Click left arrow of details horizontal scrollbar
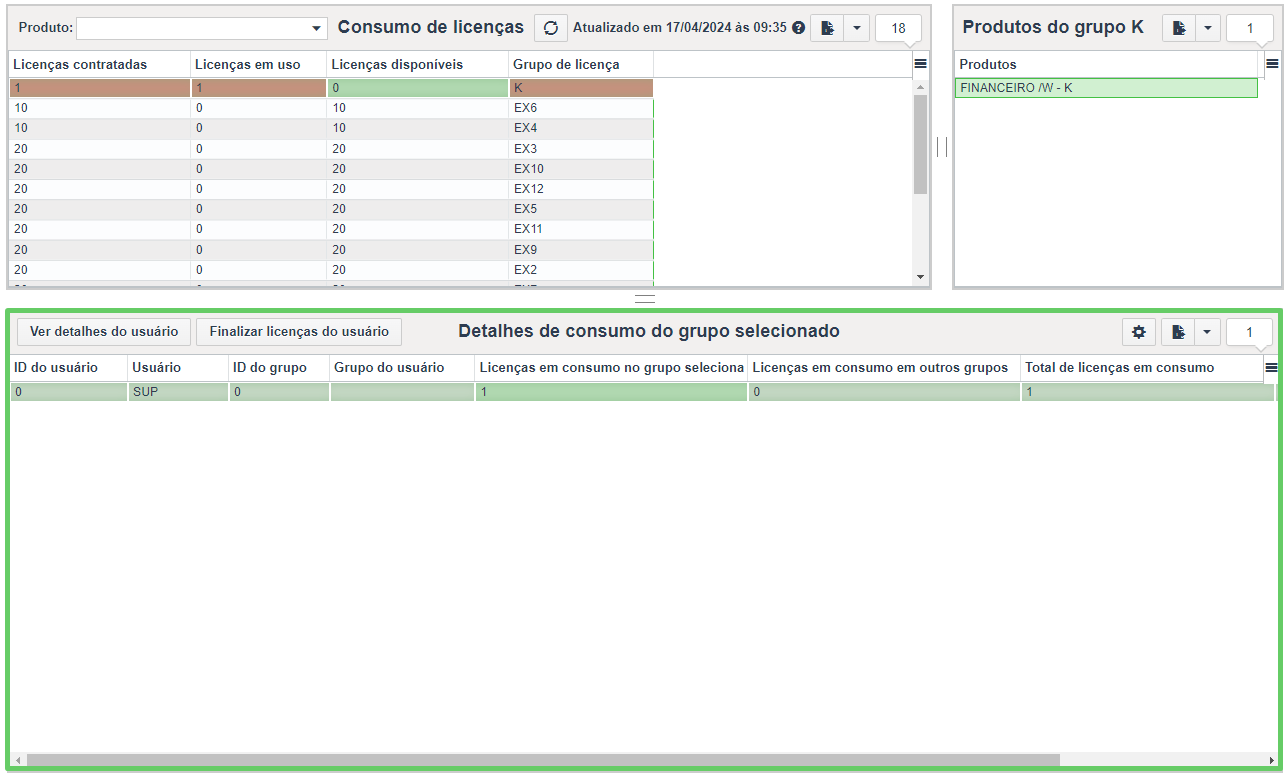Viewport: 1287px width, 776px height. pos(18,760)
